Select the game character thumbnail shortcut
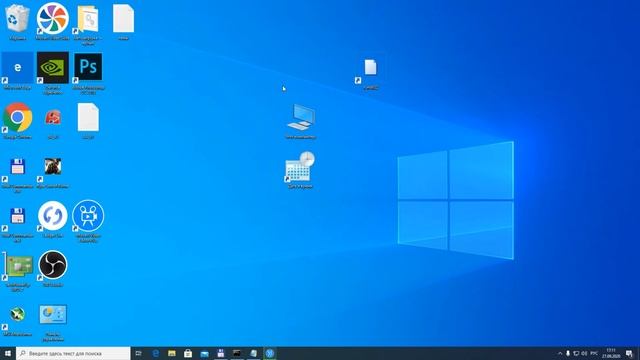640x360 pixels. point(53,167)
